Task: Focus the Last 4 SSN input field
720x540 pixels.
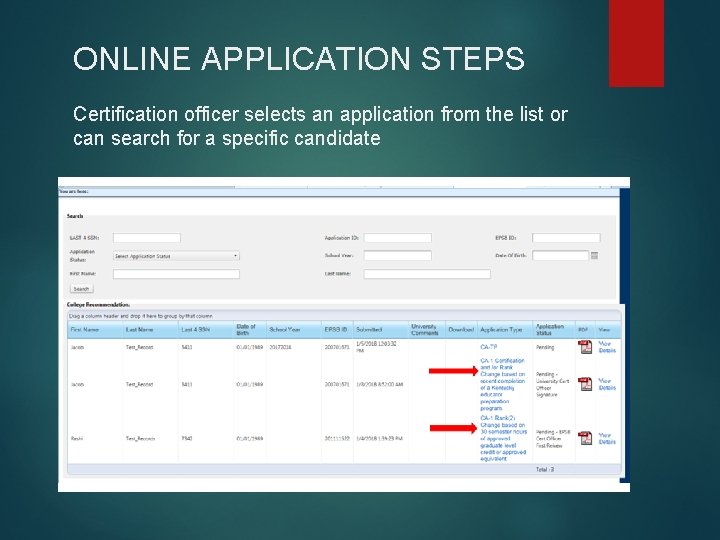Action: coord(147,238)
